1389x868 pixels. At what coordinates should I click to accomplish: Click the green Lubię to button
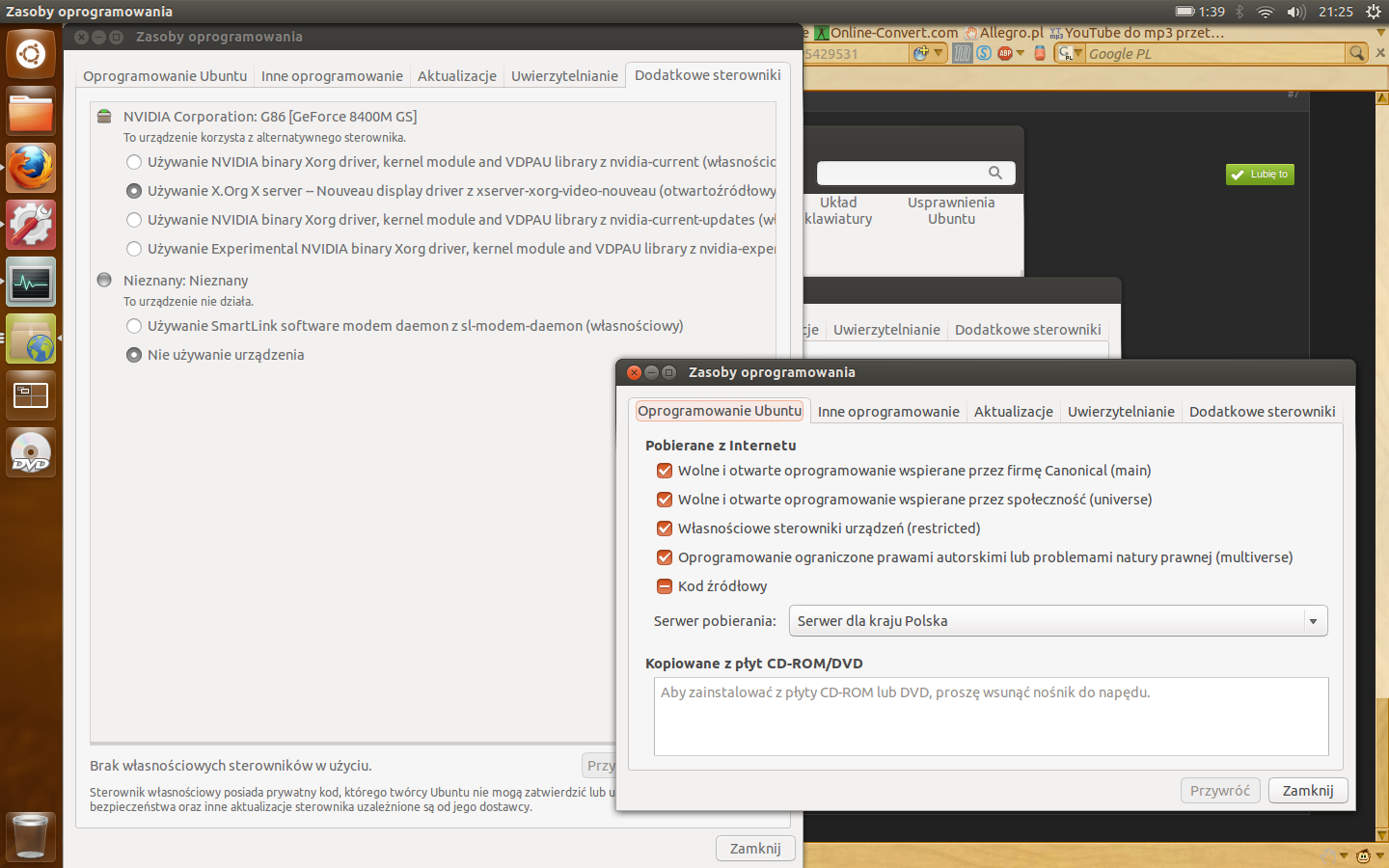(1260, 175)
